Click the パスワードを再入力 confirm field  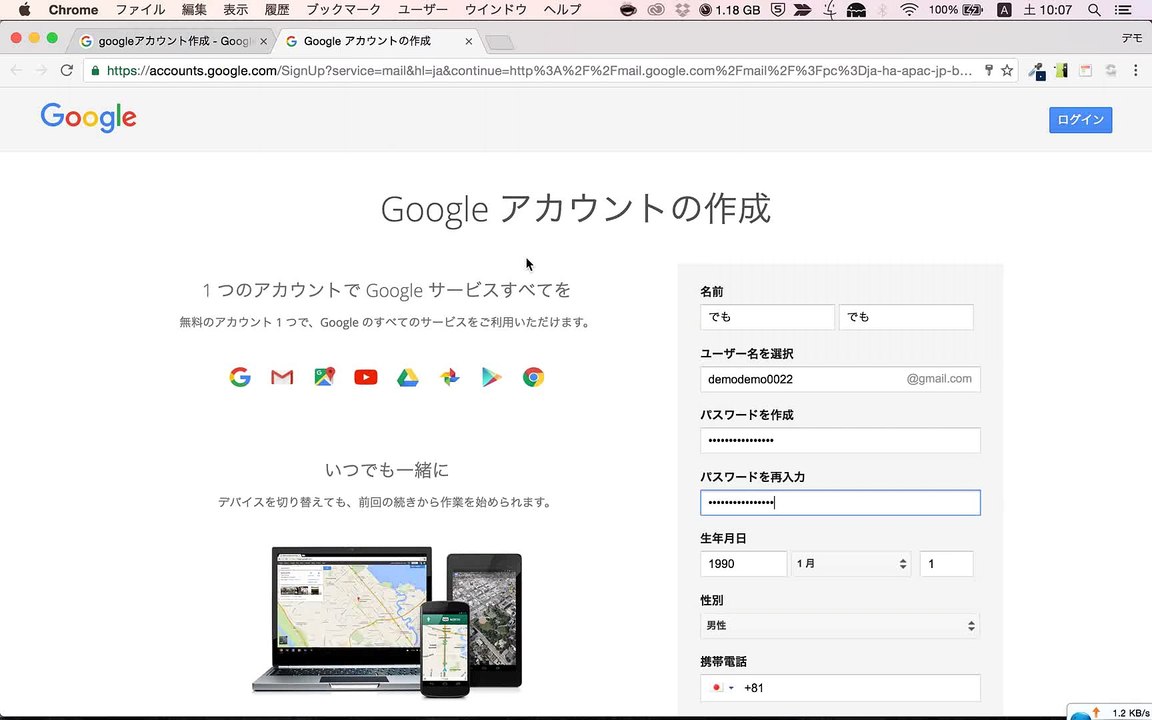(x=840, y=503)
